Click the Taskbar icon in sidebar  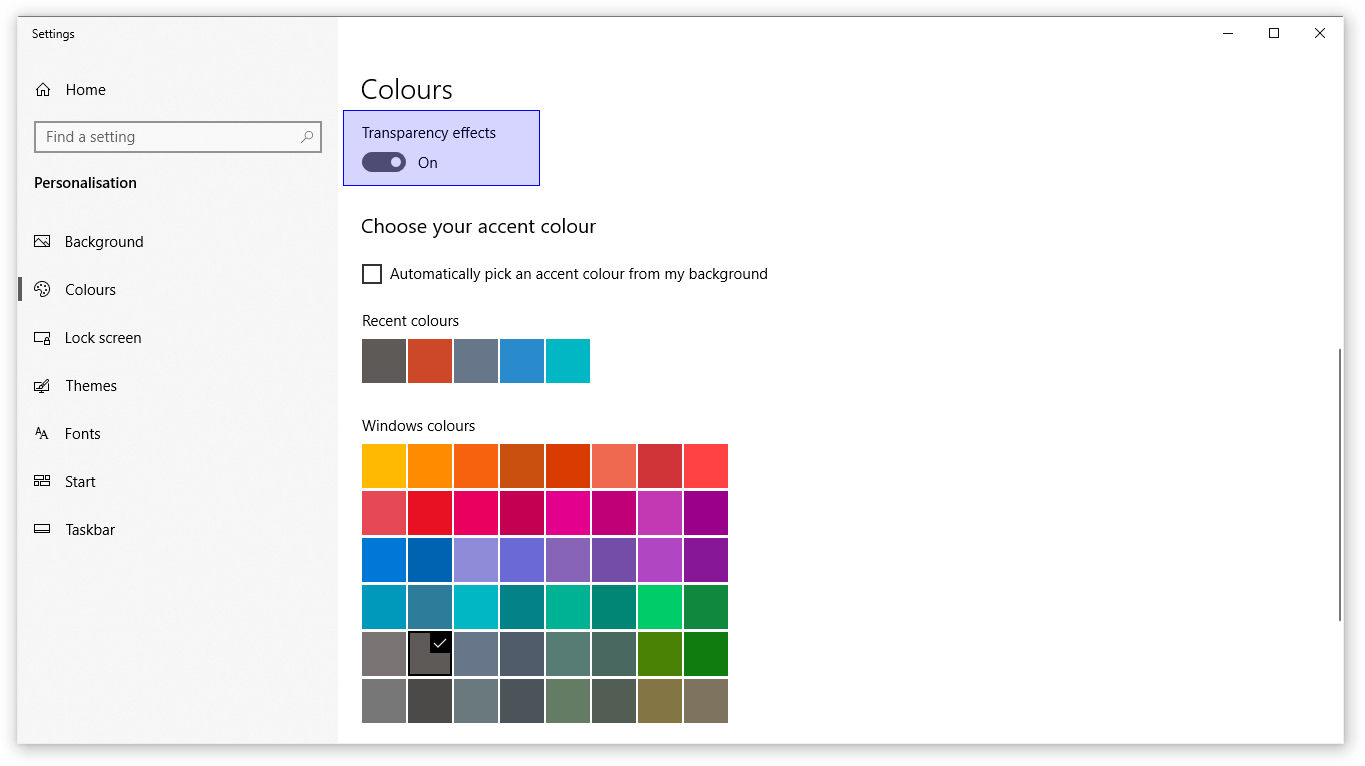tap(42, 530)
